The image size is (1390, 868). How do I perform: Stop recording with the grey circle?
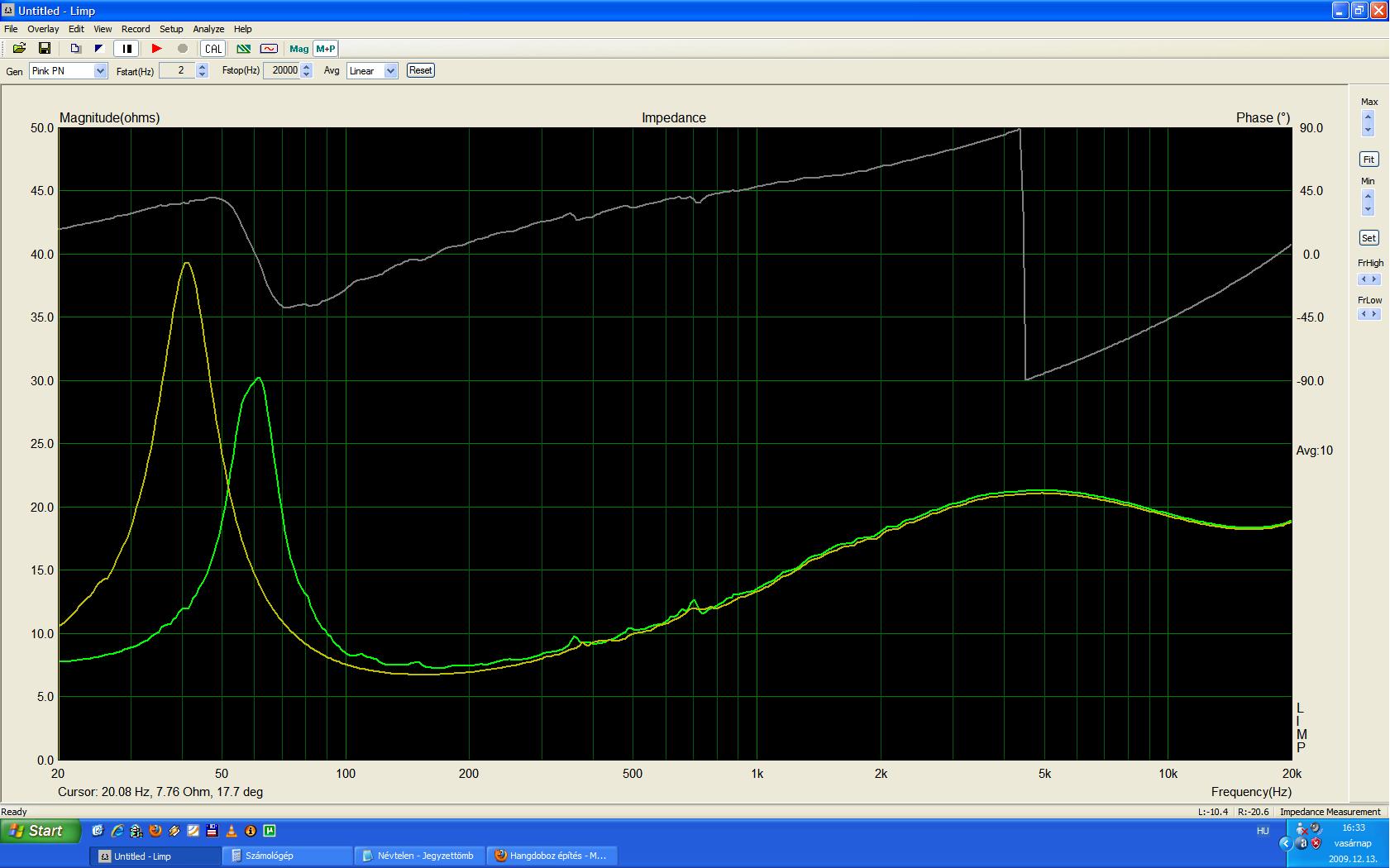coord(183,49)
